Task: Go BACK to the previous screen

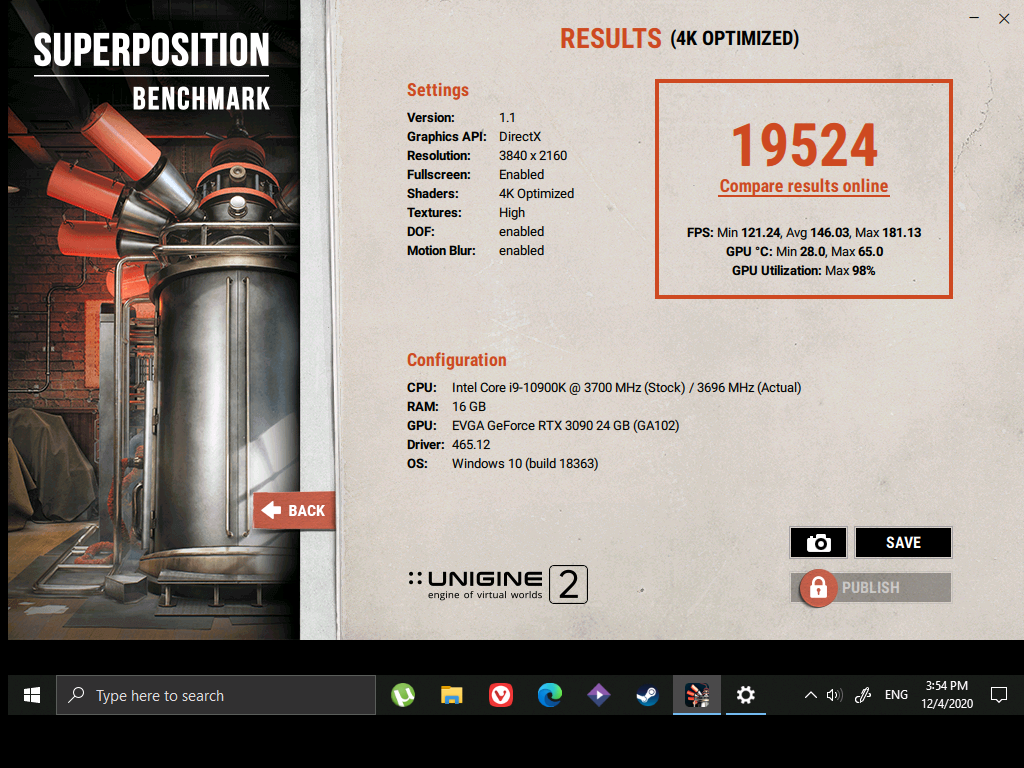Action: coord(295,511)
